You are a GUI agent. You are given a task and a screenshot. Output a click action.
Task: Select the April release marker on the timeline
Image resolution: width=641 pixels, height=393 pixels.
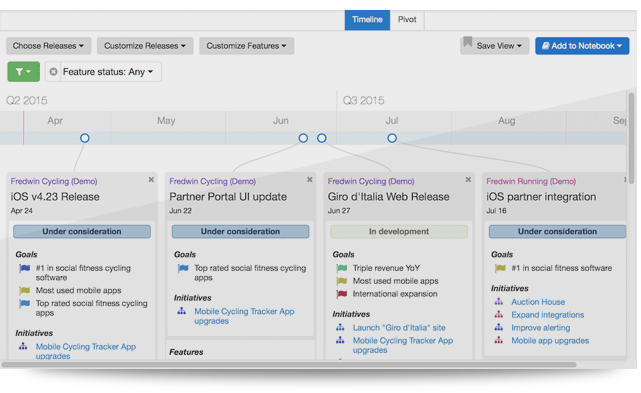[85, 138]
